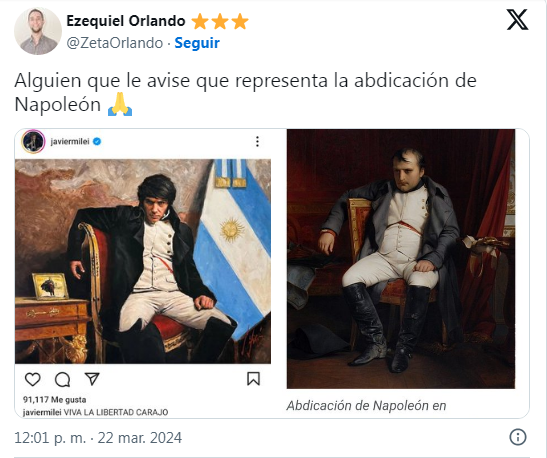Click the praying hands emoji
This screenshot has width=547, height=458.
coord(120,104)
